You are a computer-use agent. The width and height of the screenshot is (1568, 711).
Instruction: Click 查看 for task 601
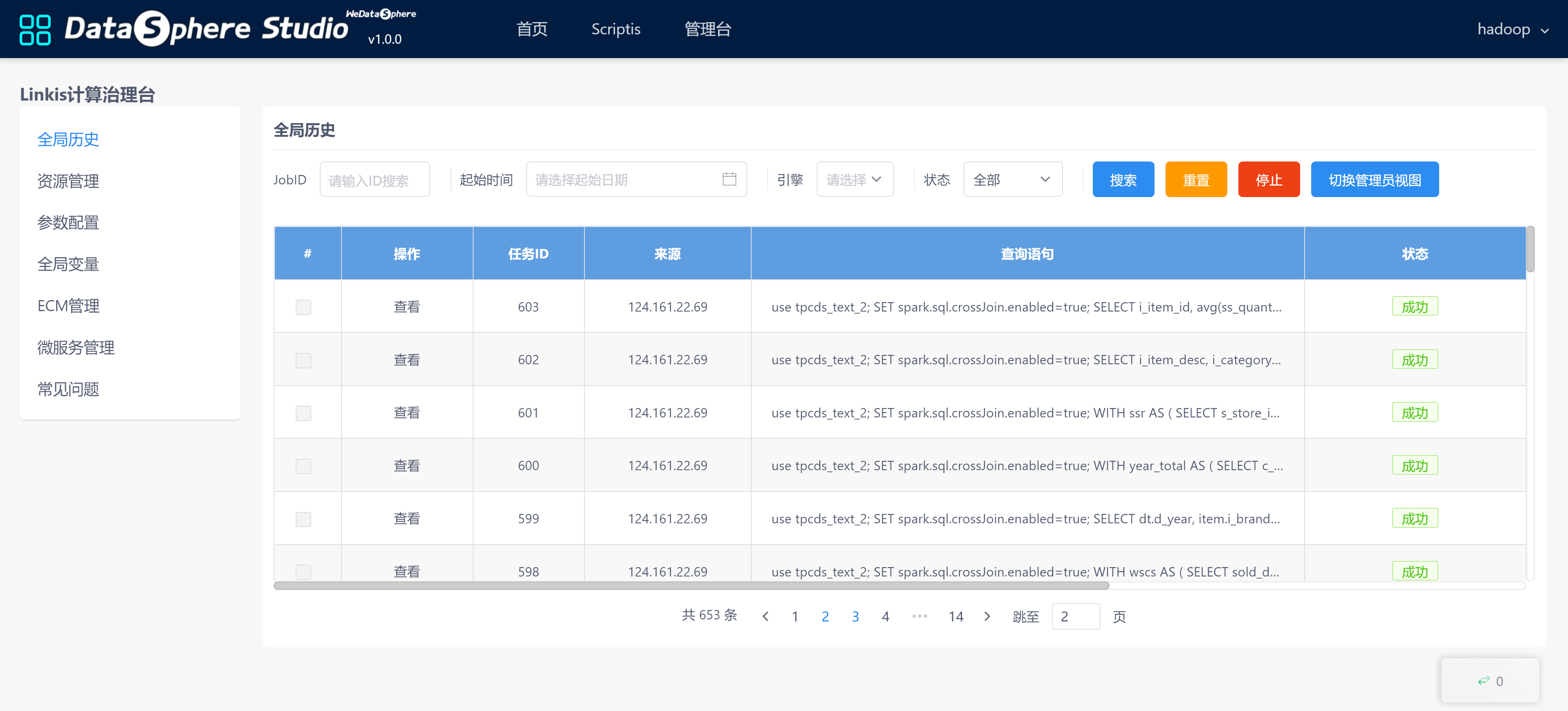[x=407, y=413]
